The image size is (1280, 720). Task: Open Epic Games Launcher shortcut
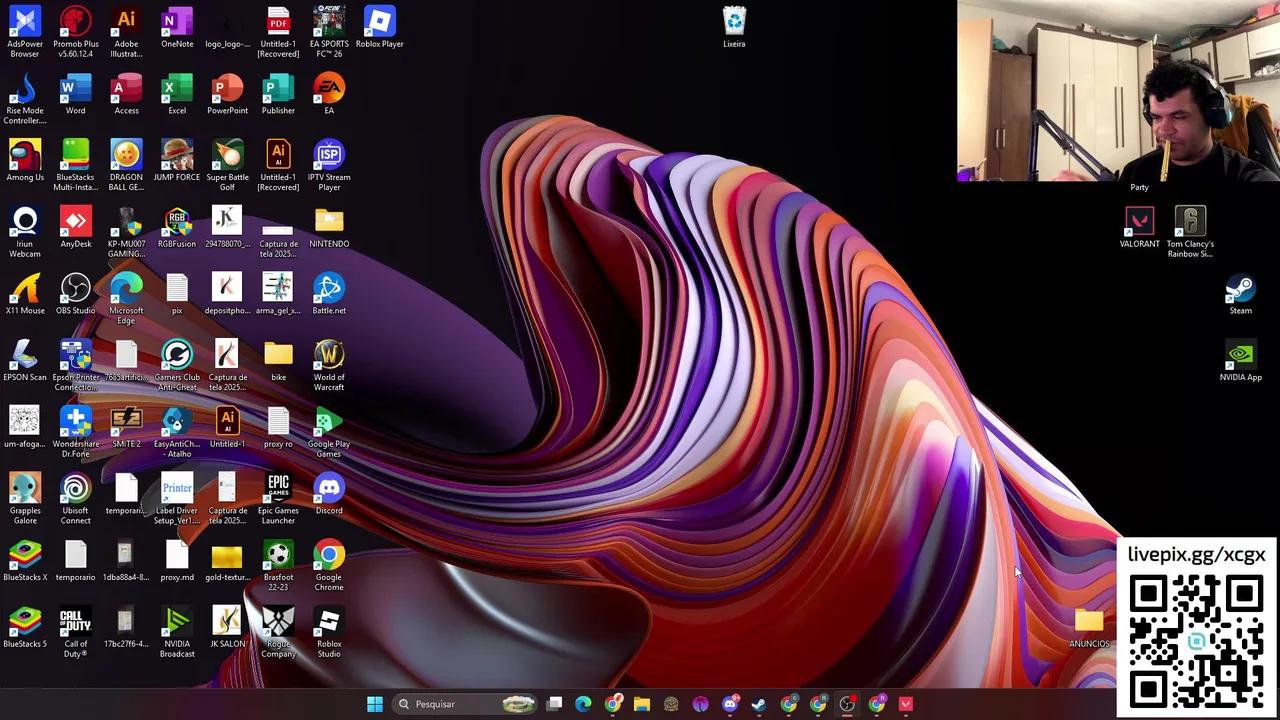pyautogui.click(x=278, y=489)
